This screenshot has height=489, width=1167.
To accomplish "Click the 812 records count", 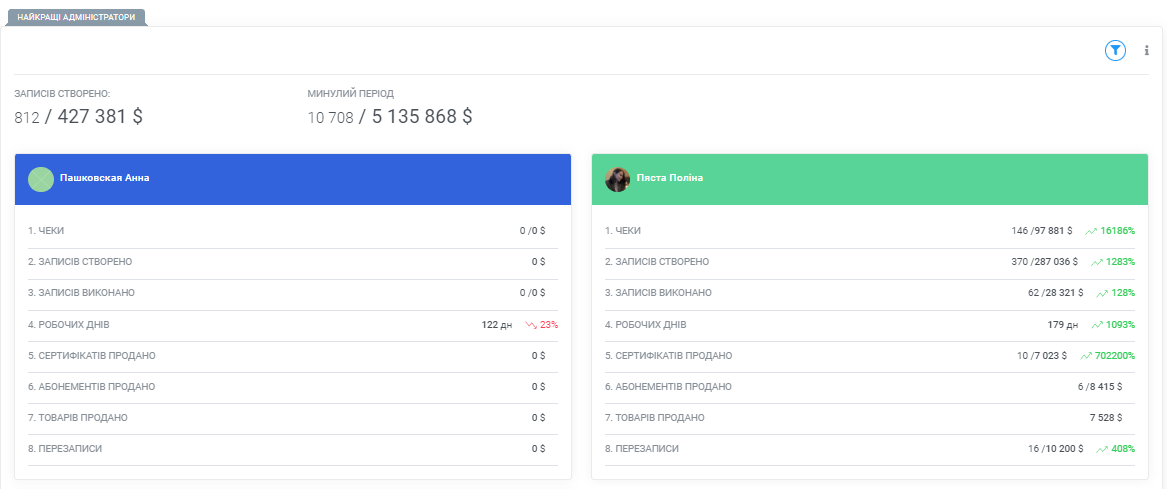I will (27, 118).
